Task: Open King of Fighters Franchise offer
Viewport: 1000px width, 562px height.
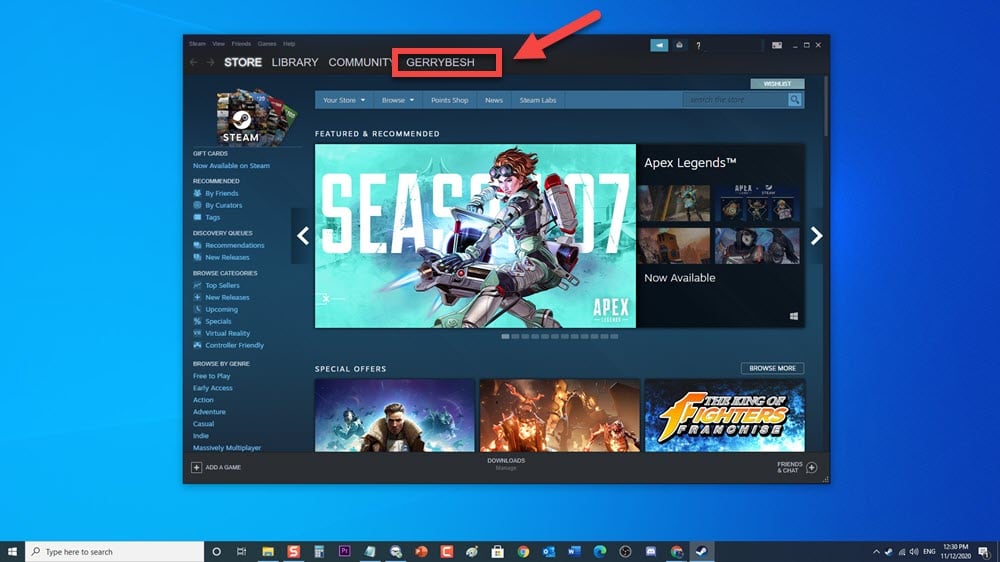Action: (724, 415)
